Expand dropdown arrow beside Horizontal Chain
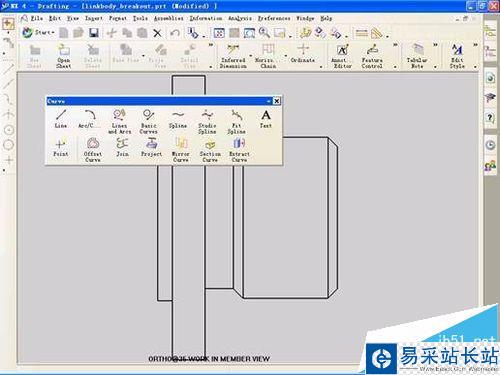500x375 pixels. coord(286,56)
